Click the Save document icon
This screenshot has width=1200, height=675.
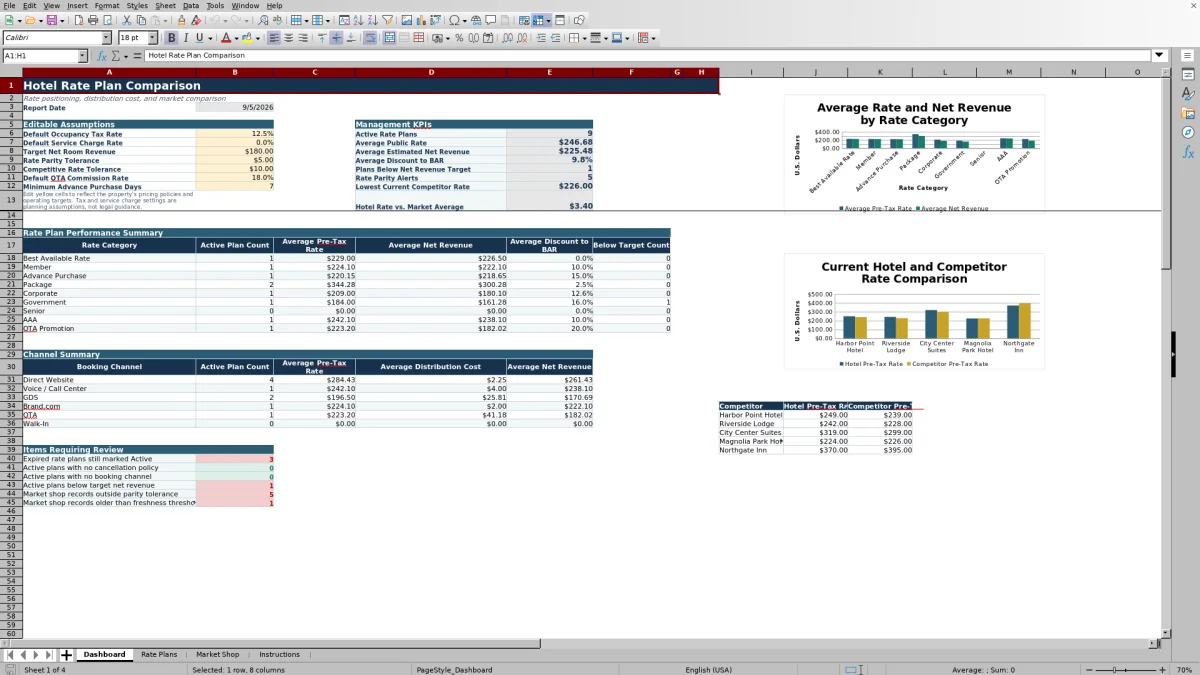click(50, 20)
